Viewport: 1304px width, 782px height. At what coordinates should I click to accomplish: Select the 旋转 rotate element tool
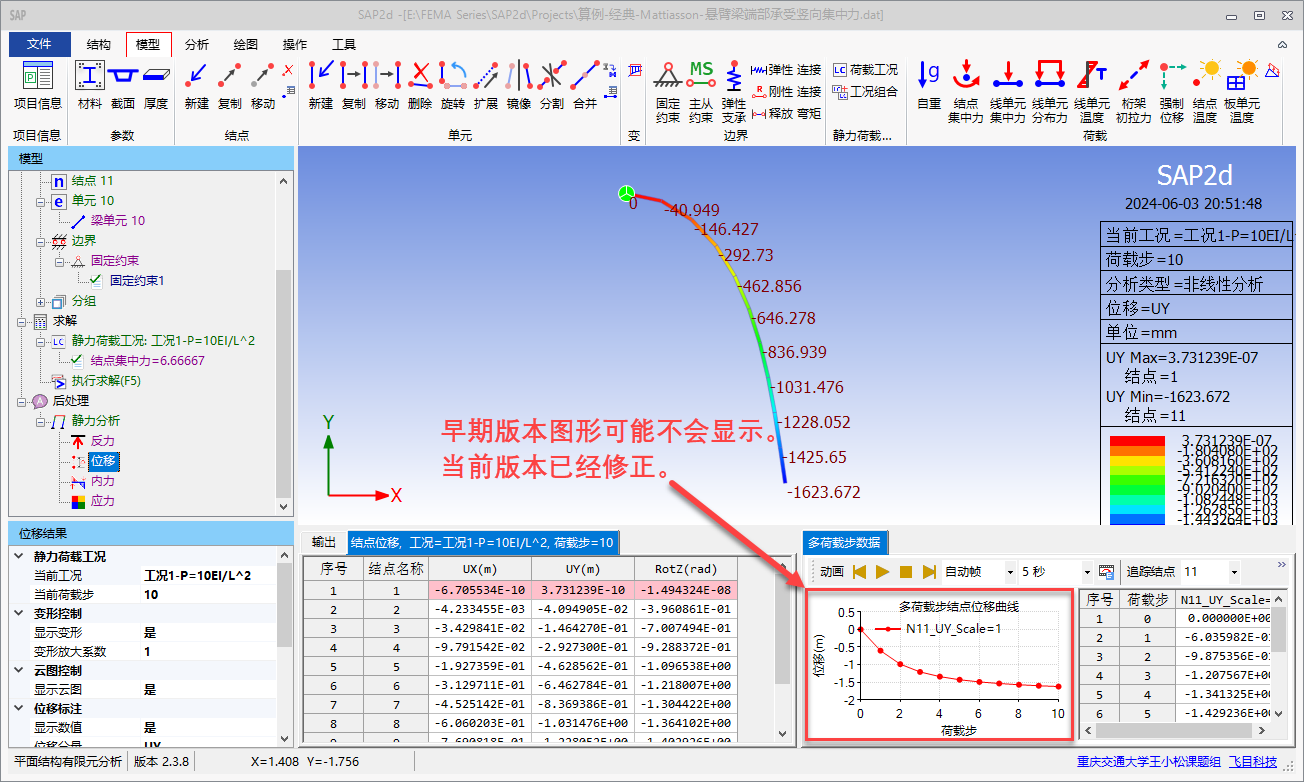pyautogui.click(x=453, y=84)
